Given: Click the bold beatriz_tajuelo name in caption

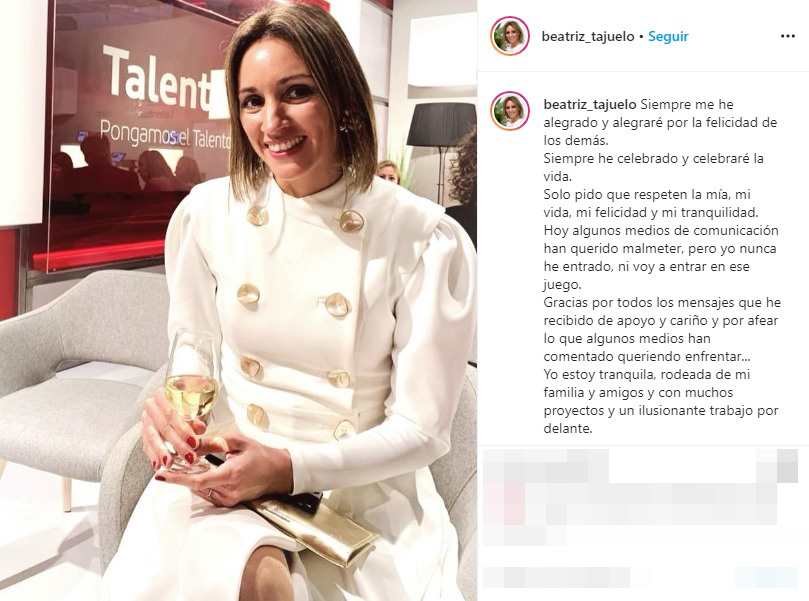Looking at the screenshot, I should click(x=590, y=105).
